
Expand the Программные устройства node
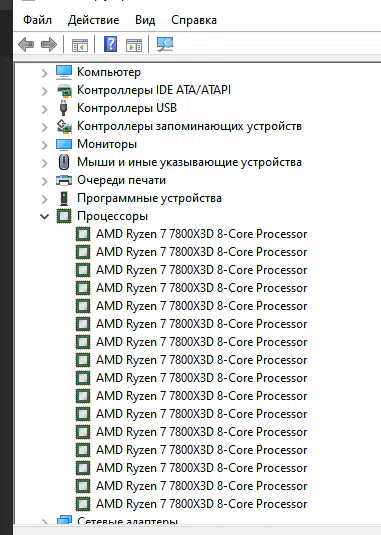pyautogui.click(x=44, y=199)
